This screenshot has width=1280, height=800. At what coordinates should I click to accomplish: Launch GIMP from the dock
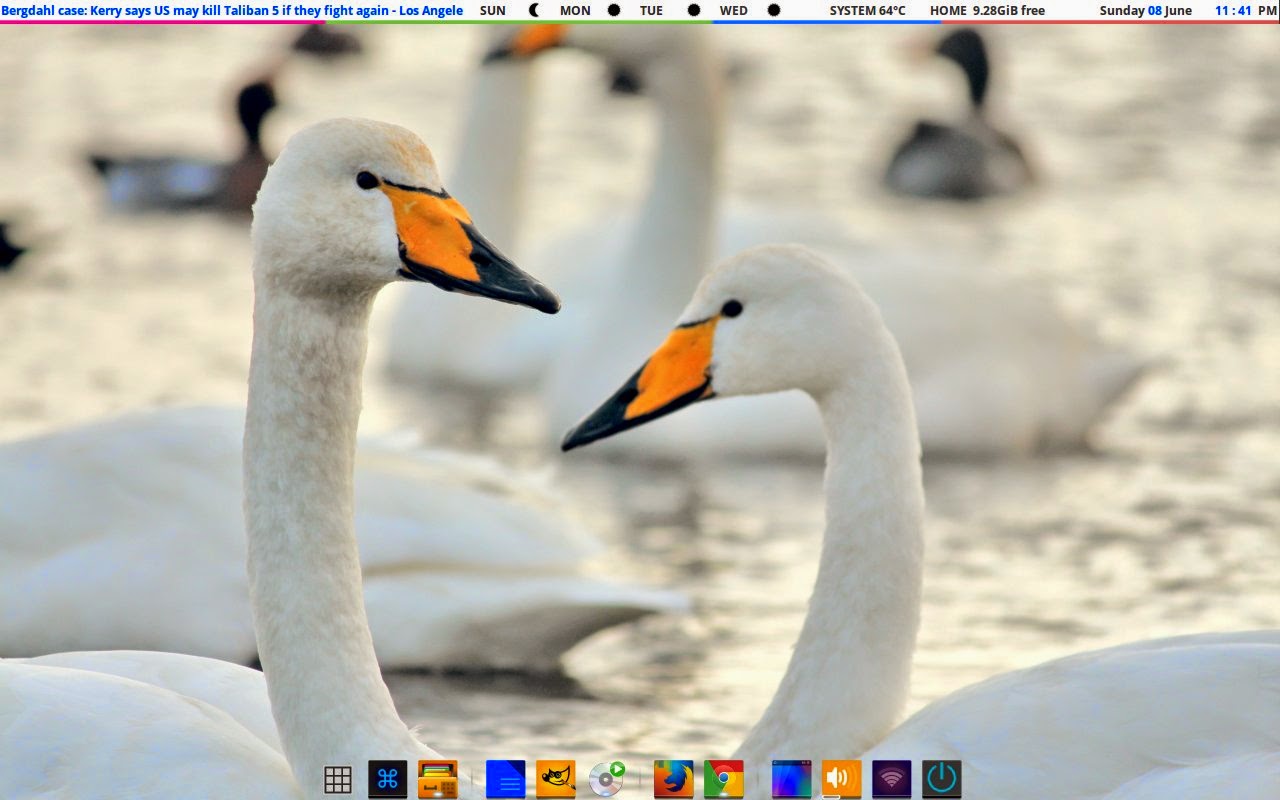tap(556, 779)
